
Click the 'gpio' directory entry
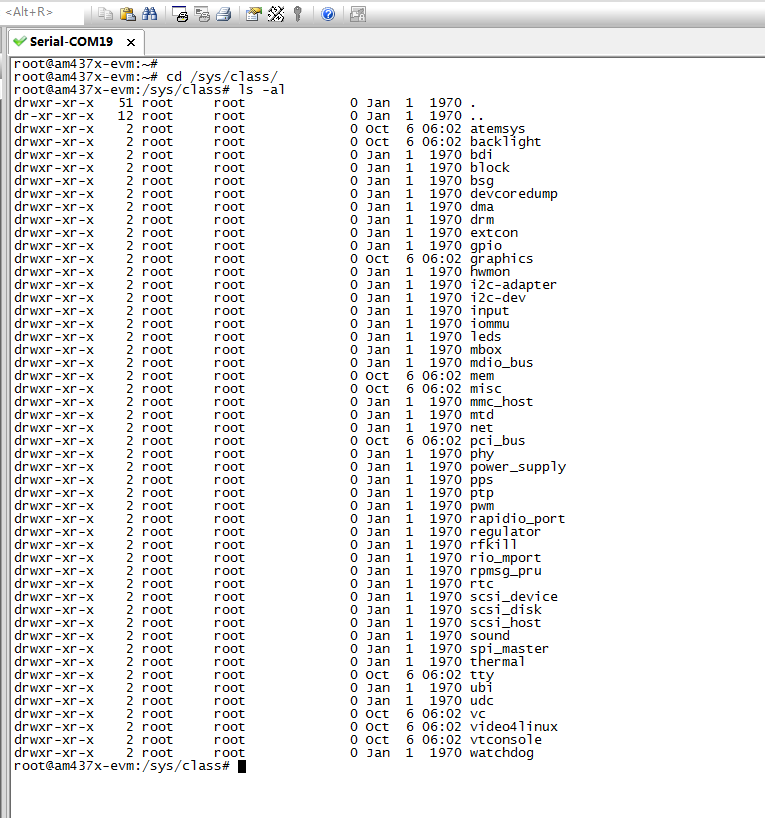click(486, 246)
